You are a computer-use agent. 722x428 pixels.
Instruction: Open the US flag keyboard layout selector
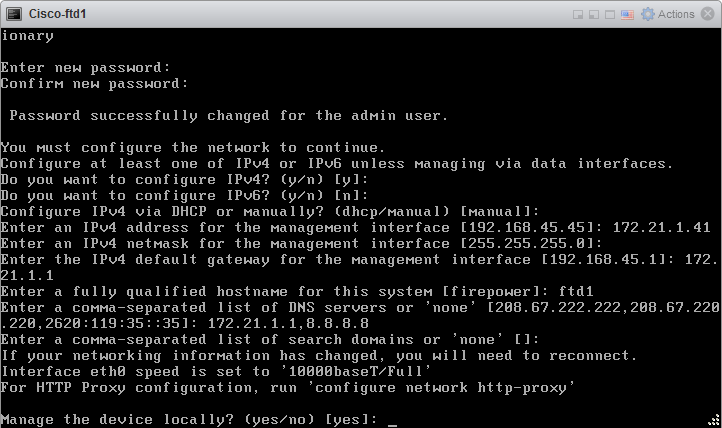tap(627, 15)
